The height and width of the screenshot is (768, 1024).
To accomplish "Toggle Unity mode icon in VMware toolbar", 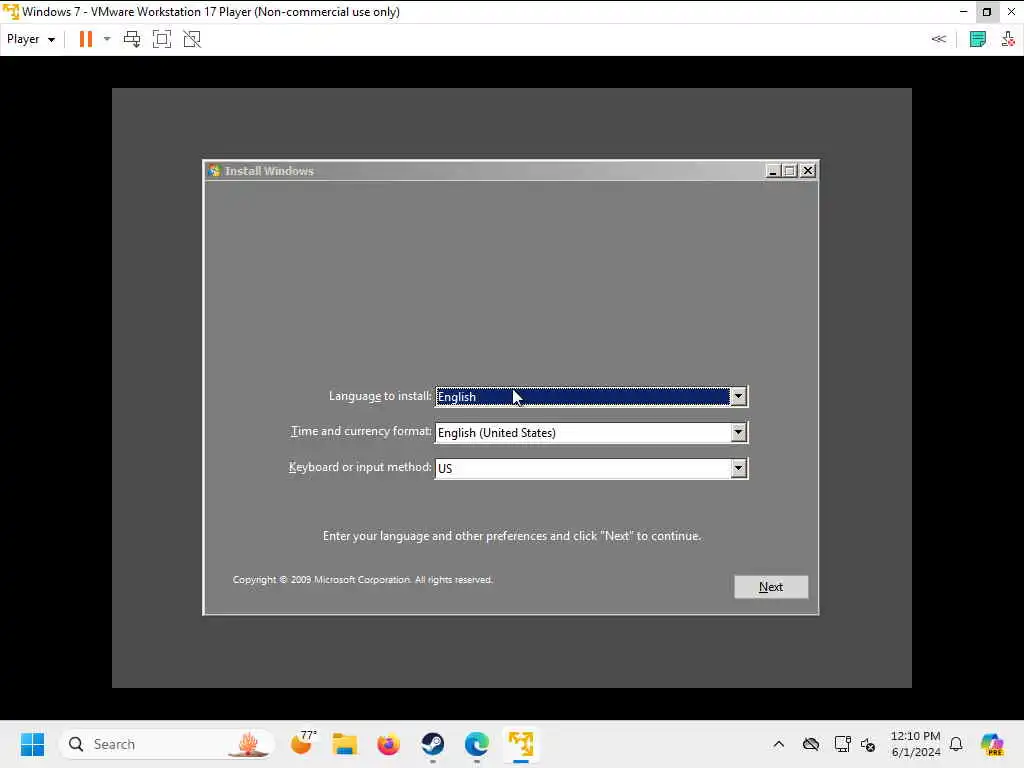I will (192, 39).
